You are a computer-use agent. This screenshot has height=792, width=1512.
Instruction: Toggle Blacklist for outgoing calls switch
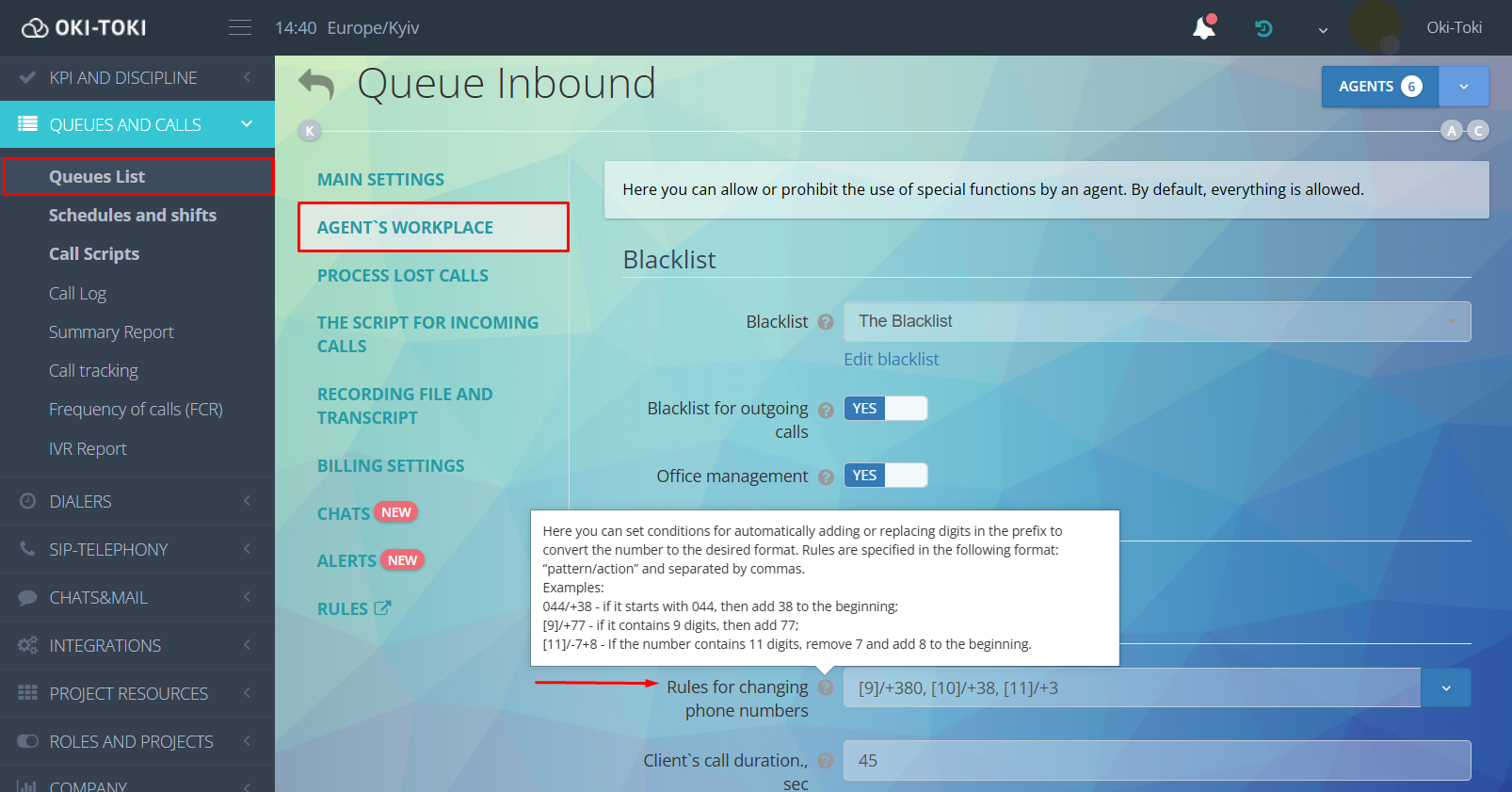(885, 409)
